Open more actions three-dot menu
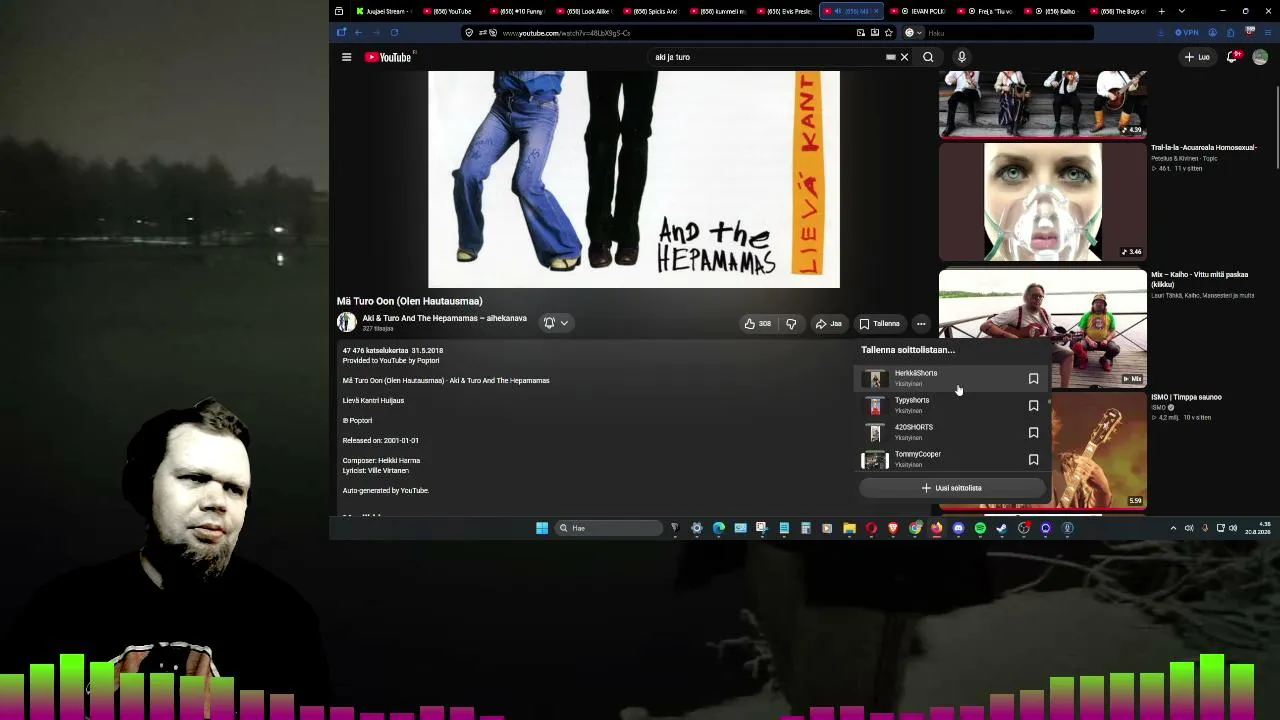Viewport: 1280px width, 720px height. pos(921,323)
